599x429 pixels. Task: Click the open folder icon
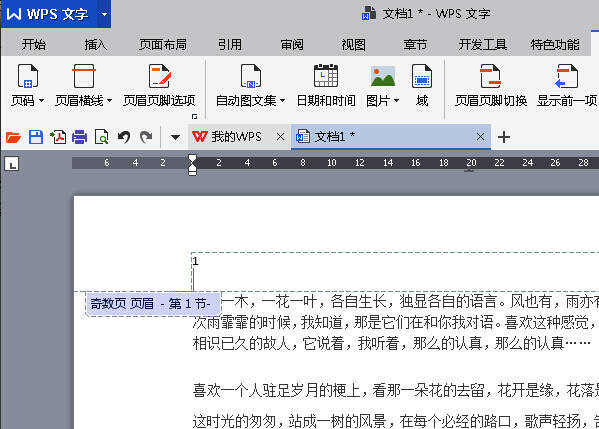click(13, 137)
